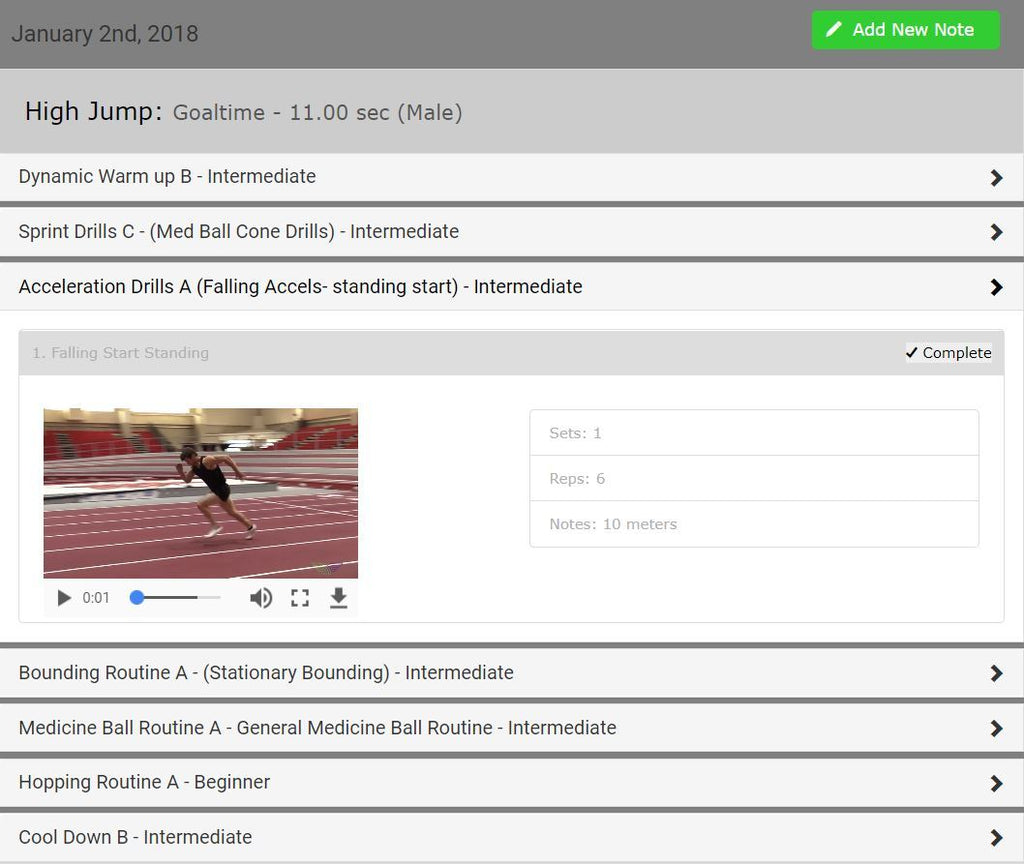Click the video seek slider handle
The height and width of the screenshot is (864, 1024).
(x=136, y=598)
